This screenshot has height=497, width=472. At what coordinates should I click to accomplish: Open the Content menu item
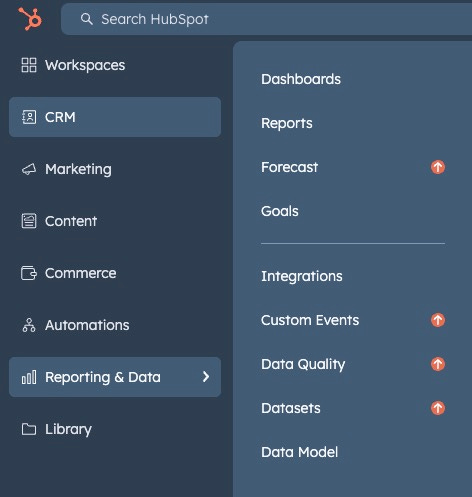tap(115, 221)
